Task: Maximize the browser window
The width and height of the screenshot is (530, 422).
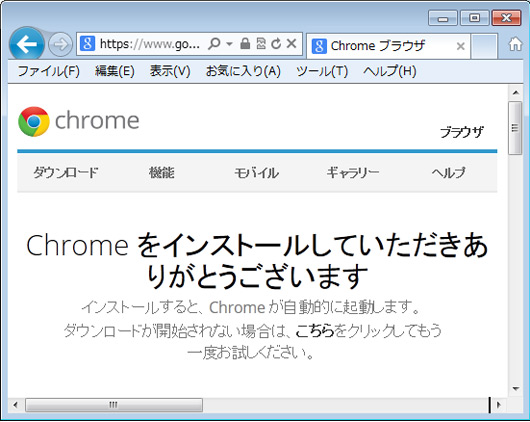Action: pyautogui.click(x=475, y=18)
